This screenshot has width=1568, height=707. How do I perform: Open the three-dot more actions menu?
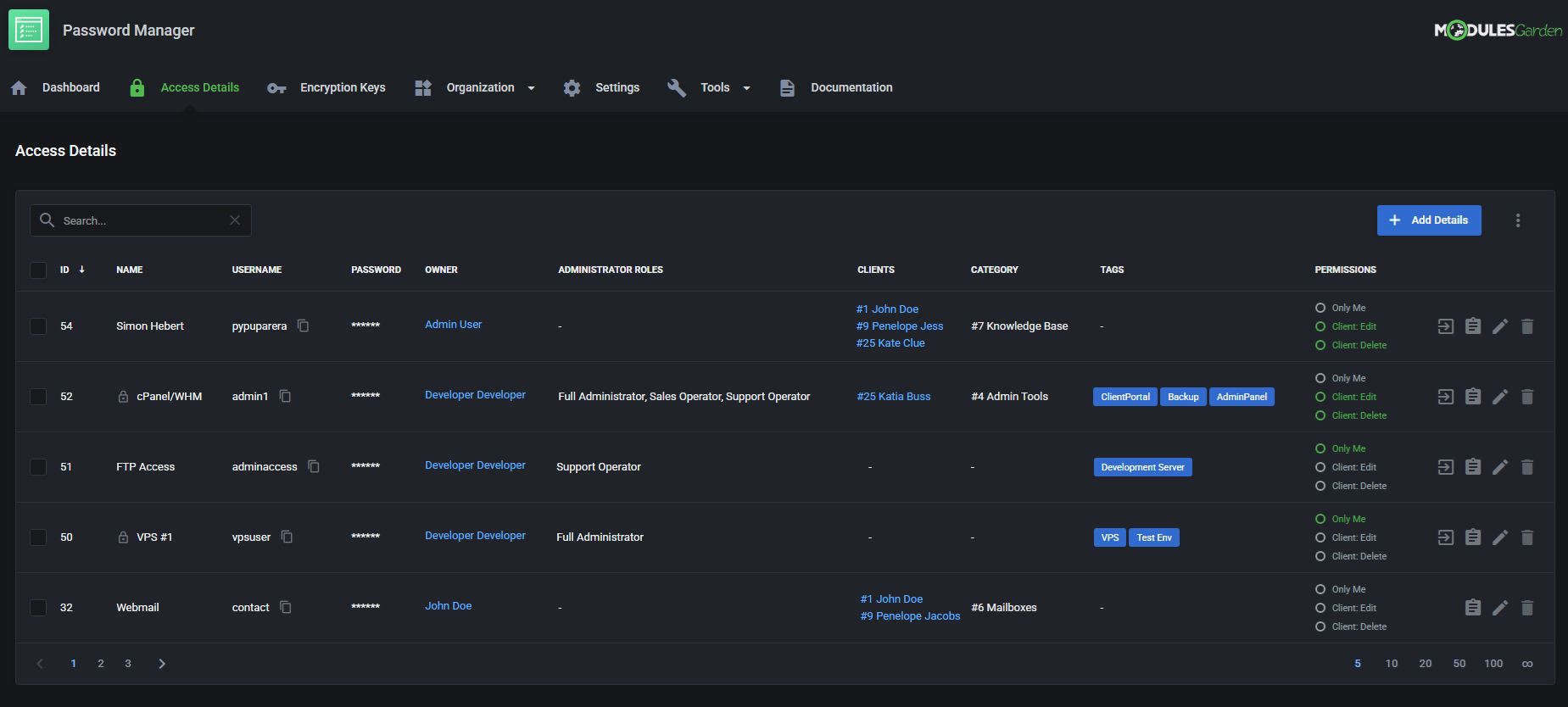click(x=1518, y=220)
